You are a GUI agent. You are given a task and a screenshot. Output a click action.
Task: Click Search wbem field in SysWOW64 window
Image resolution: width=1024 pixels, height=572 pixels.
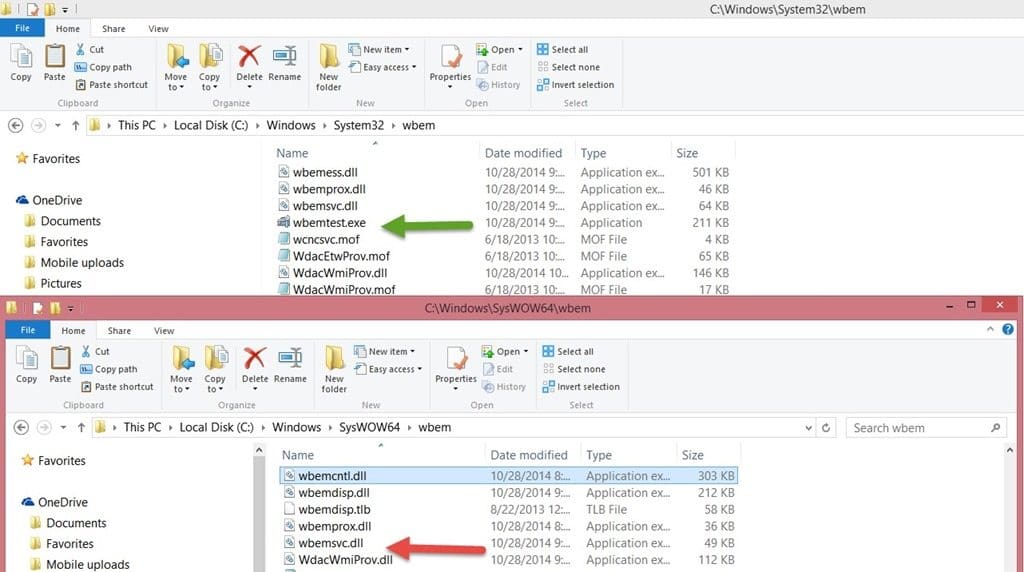[x=926, y=428]
